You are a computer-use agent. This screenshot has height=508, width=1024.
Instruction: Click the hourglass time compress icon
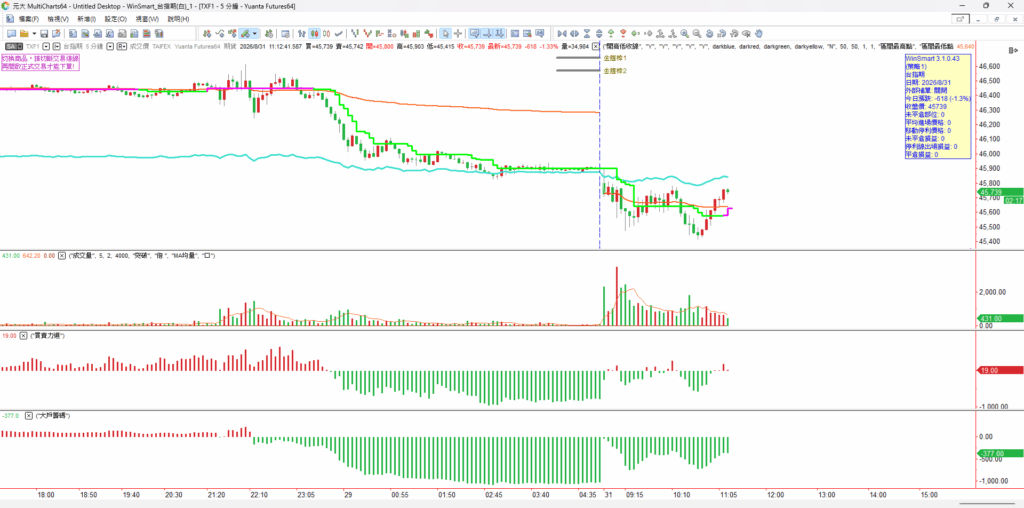[x=586, y=33]
